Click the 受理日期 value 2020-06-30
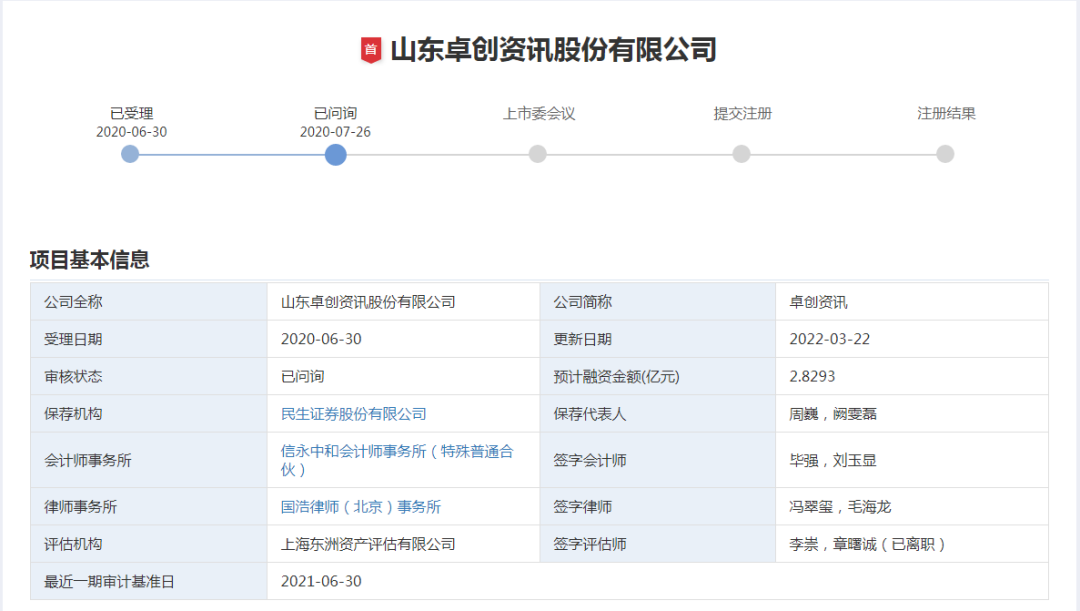The height and width of the screenshot is (611, 1080). coord(321,339)
